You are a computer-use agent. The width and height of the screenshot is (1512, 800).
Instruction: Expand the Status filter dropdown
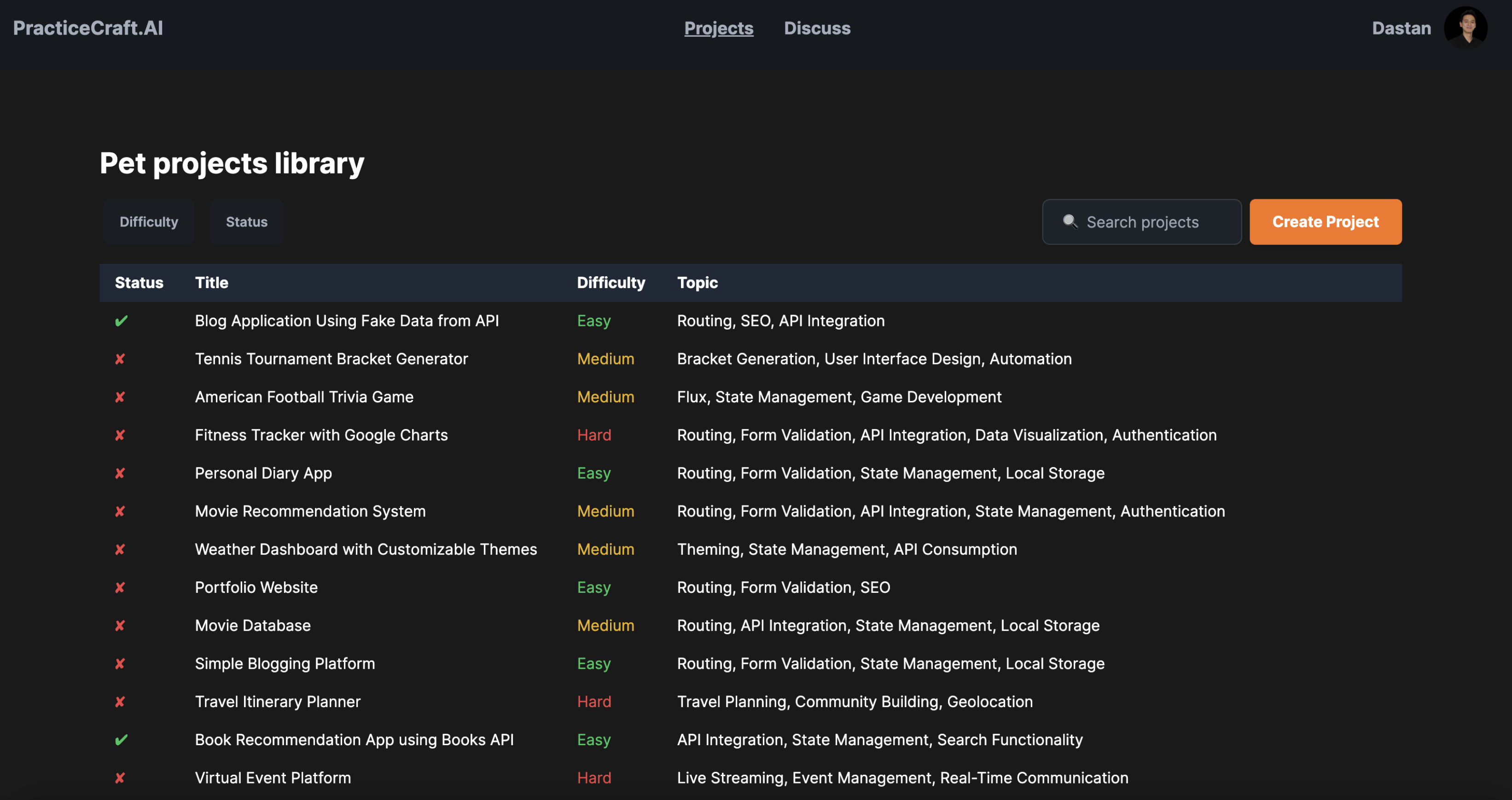click(246, 222)
